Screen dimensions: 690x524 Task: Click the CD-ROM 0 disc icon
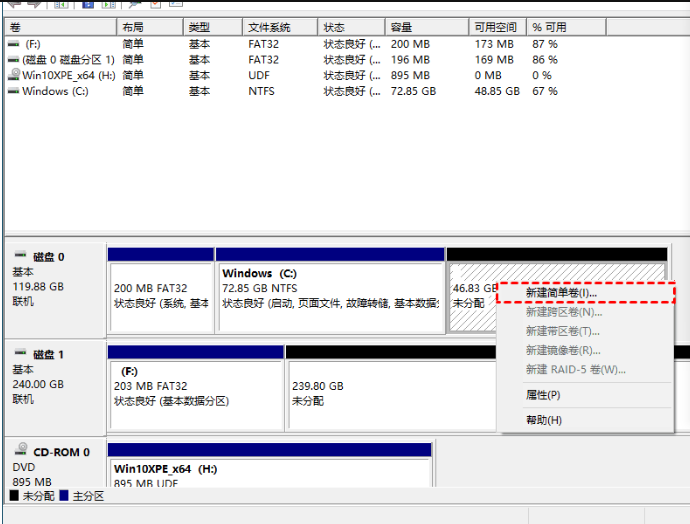pos(21,449)
